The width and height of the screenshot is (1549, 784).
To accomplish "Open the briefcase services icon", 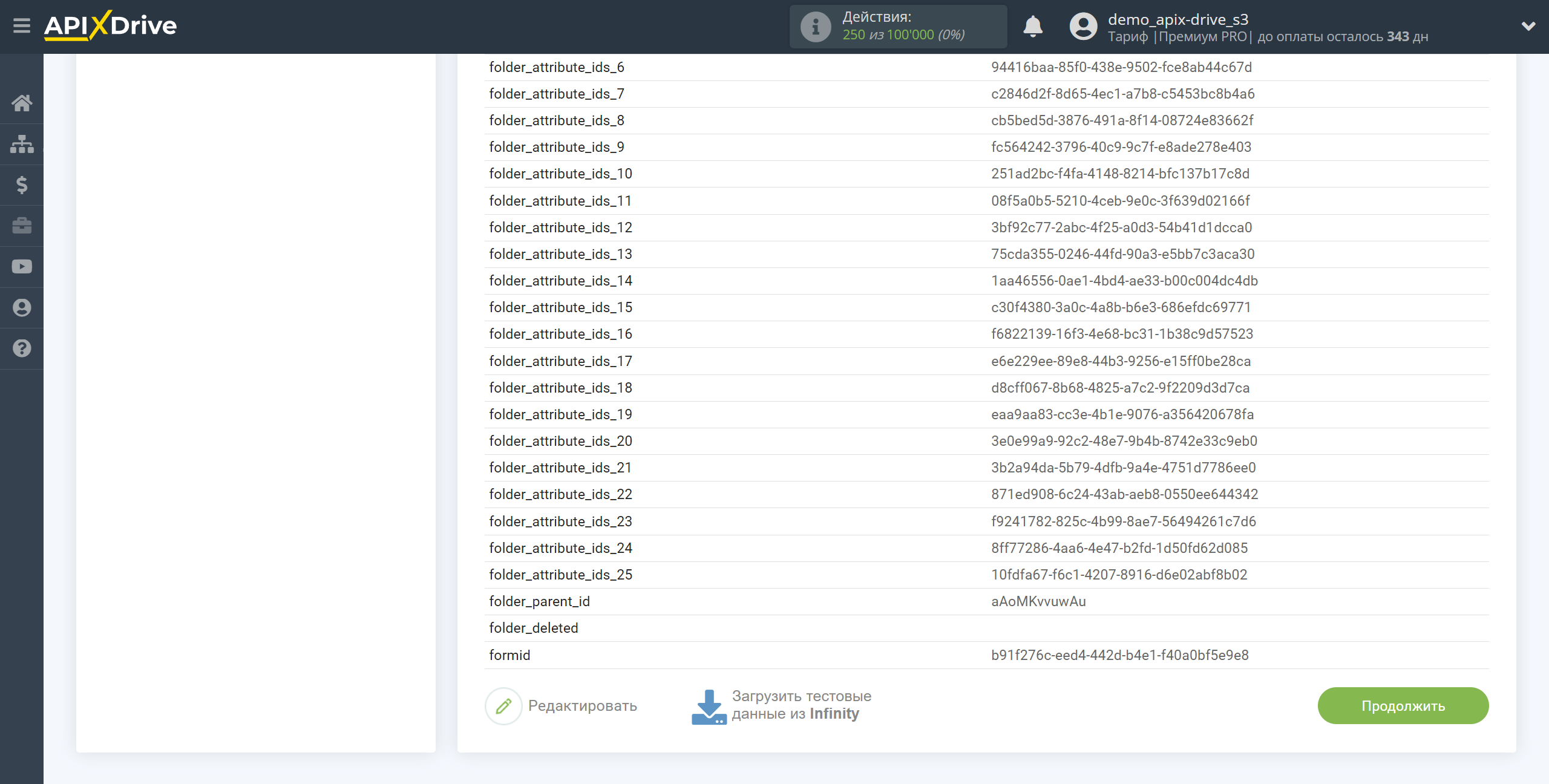I will point(22,226).
